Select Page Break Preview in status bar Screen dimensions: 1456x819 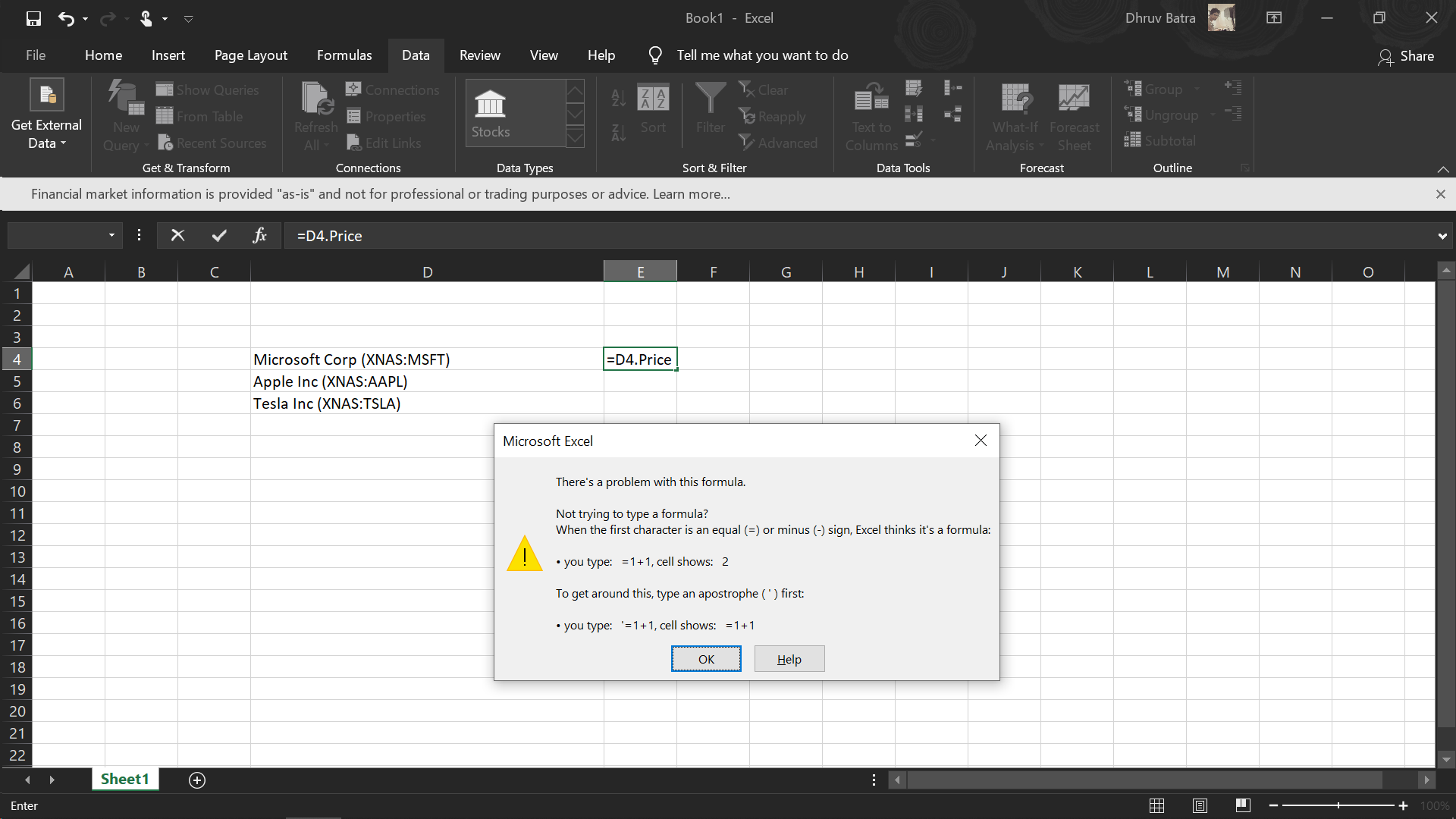[1242, 805]
